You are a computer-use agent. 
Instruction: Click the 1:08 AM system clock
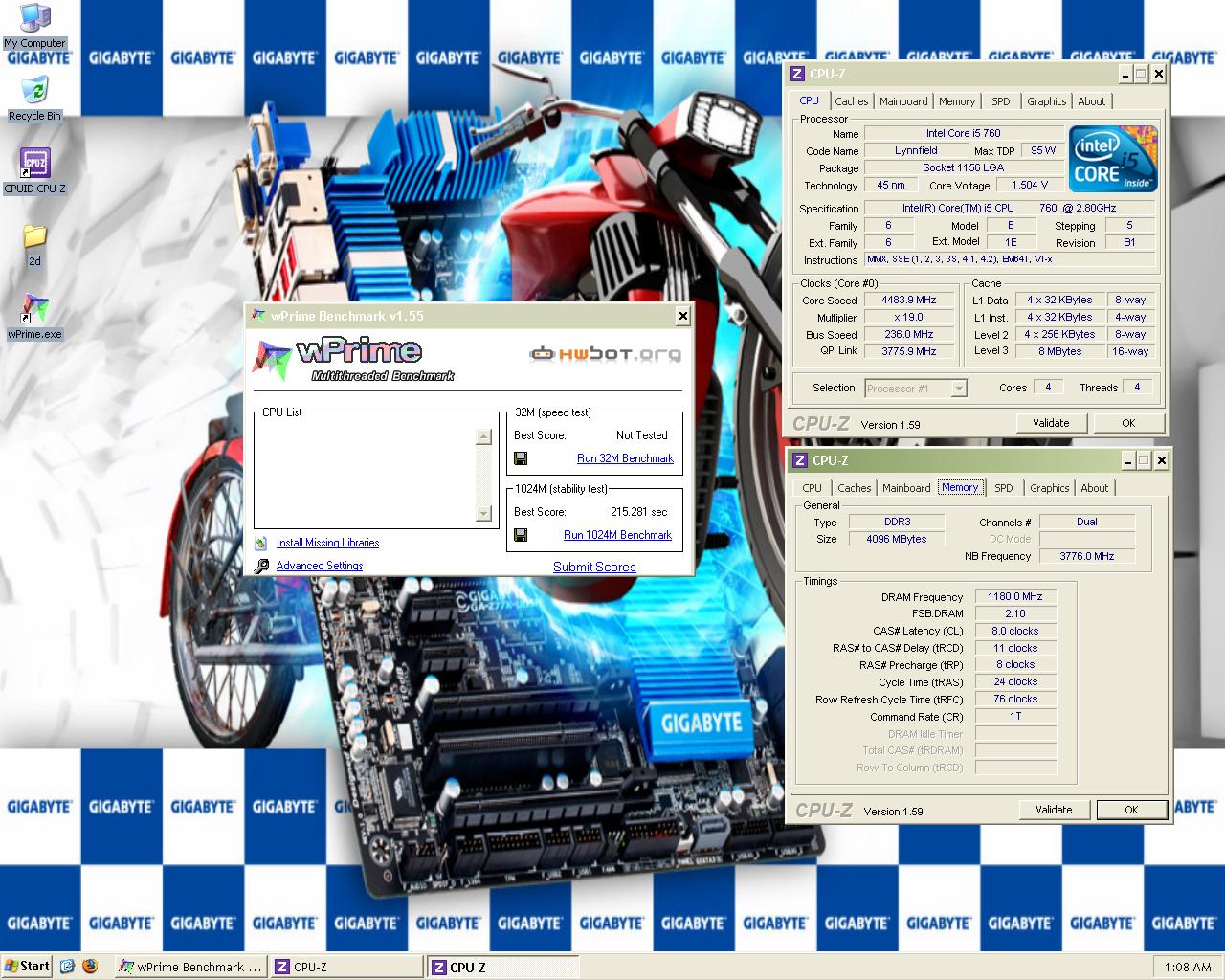[x=1187, y=967]
